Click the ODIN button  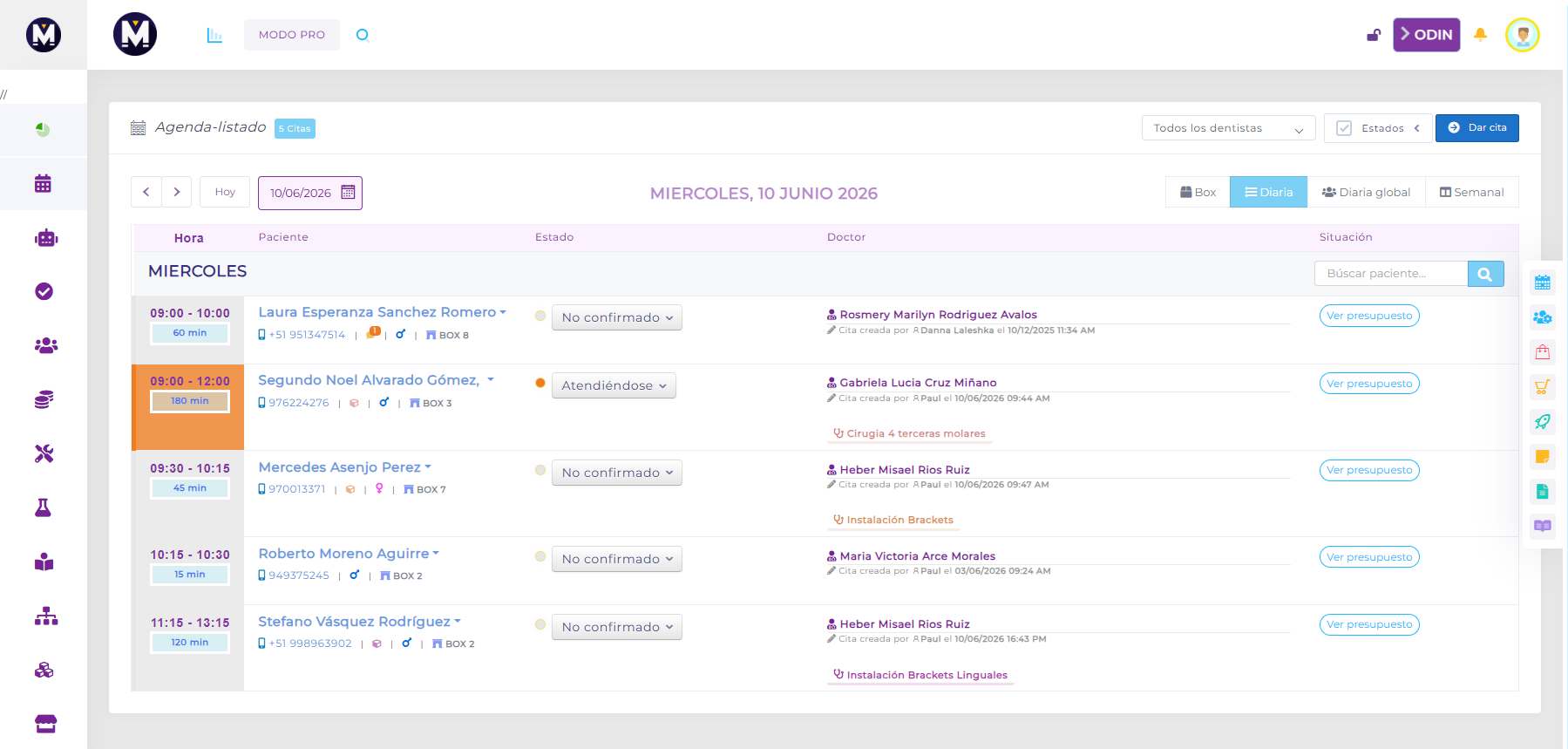(x=1426, y=35)
